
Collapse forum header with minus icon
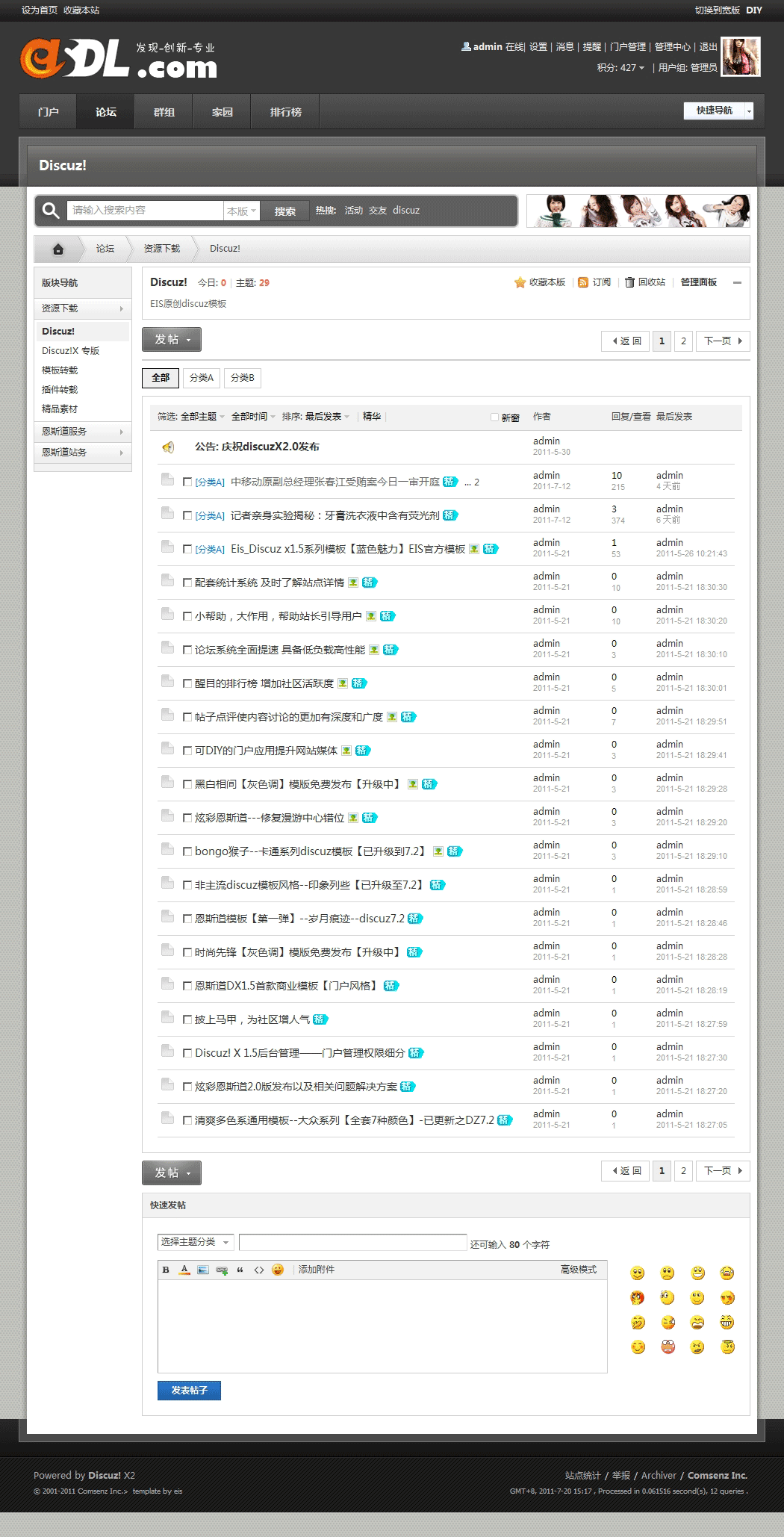coord(737,282)
